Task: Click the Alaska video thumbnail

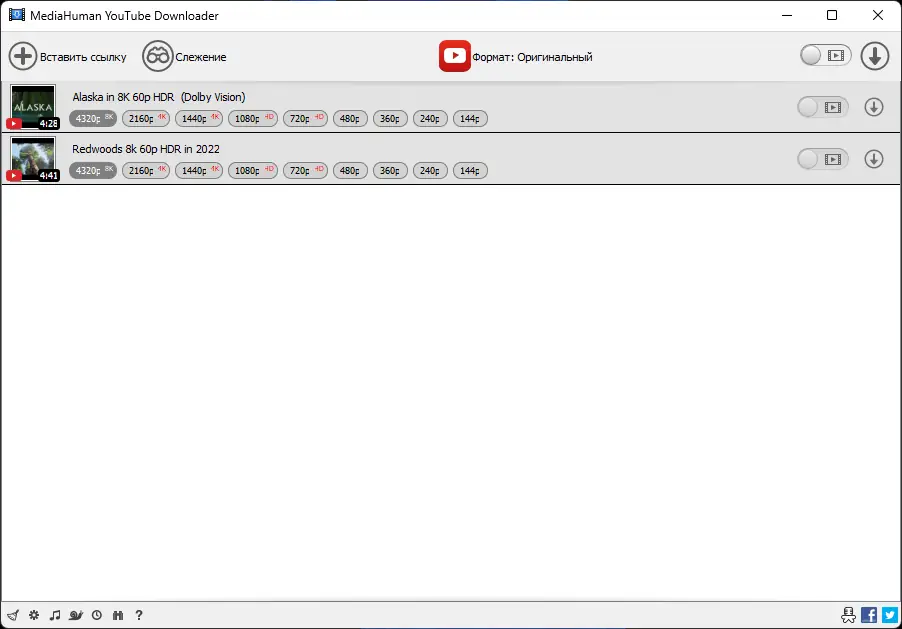Action: (33, 106)
